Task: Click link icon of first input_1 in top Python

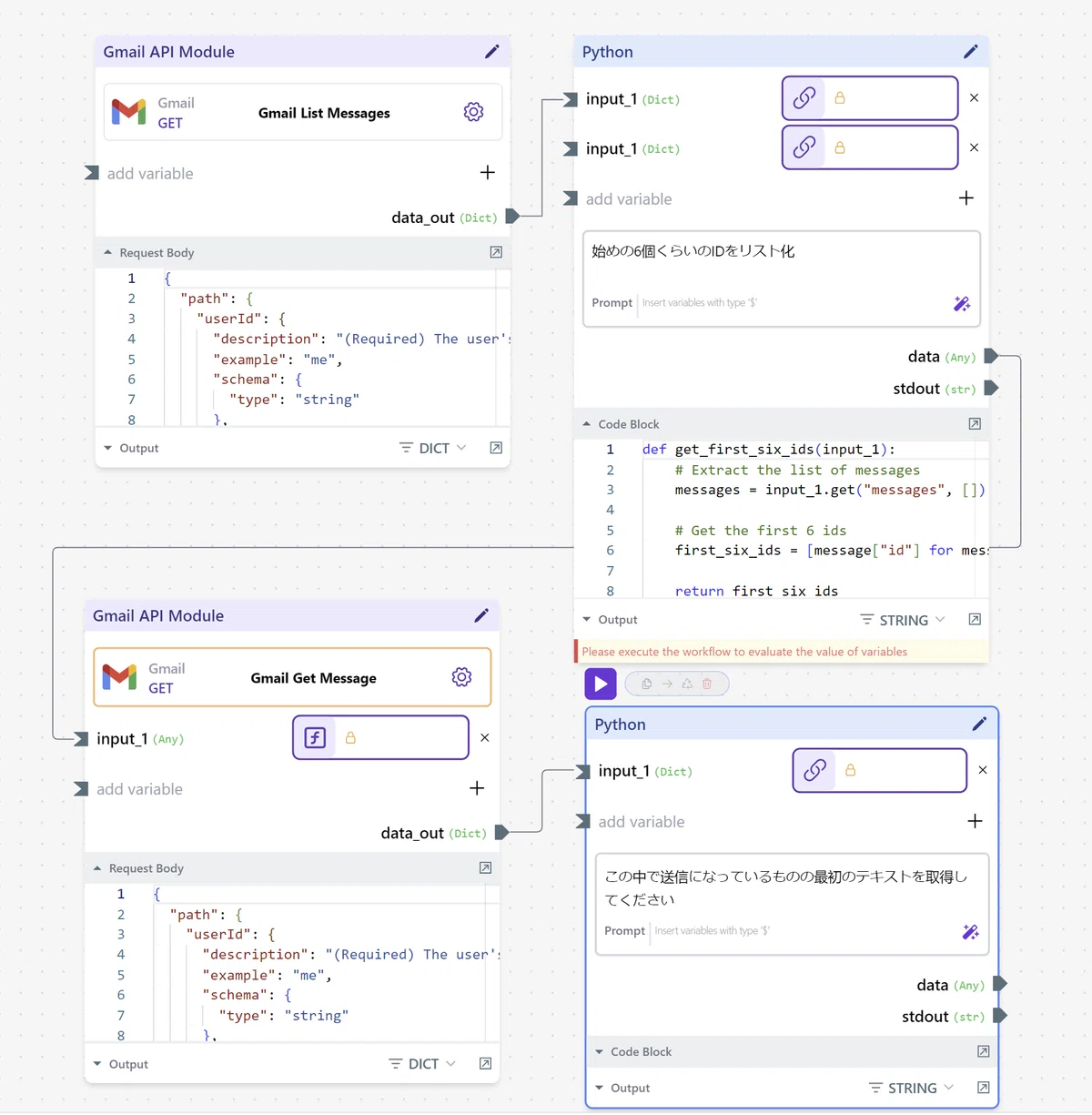Action: click(804, 98)
